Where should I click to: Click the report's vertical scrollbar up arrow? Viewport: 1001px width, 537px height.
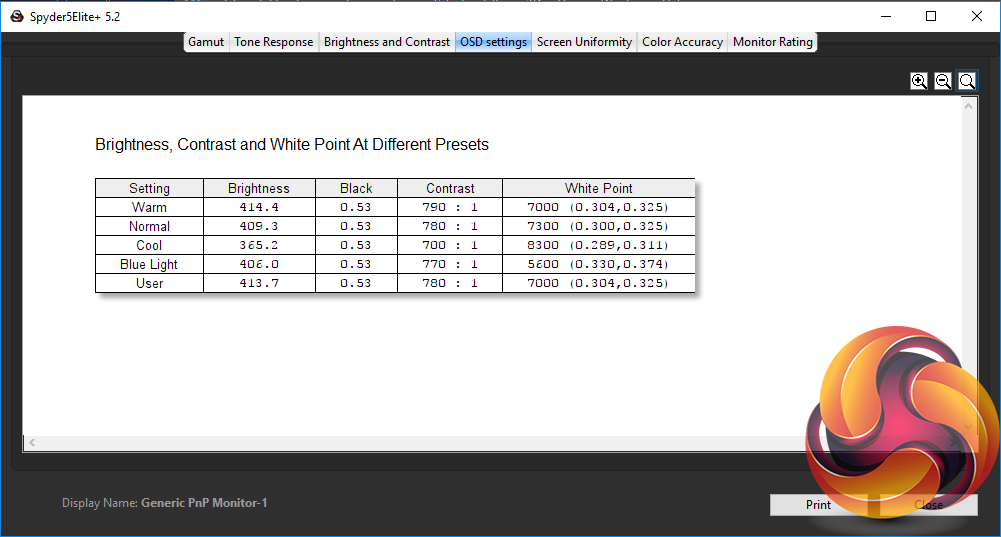(968, 106)
